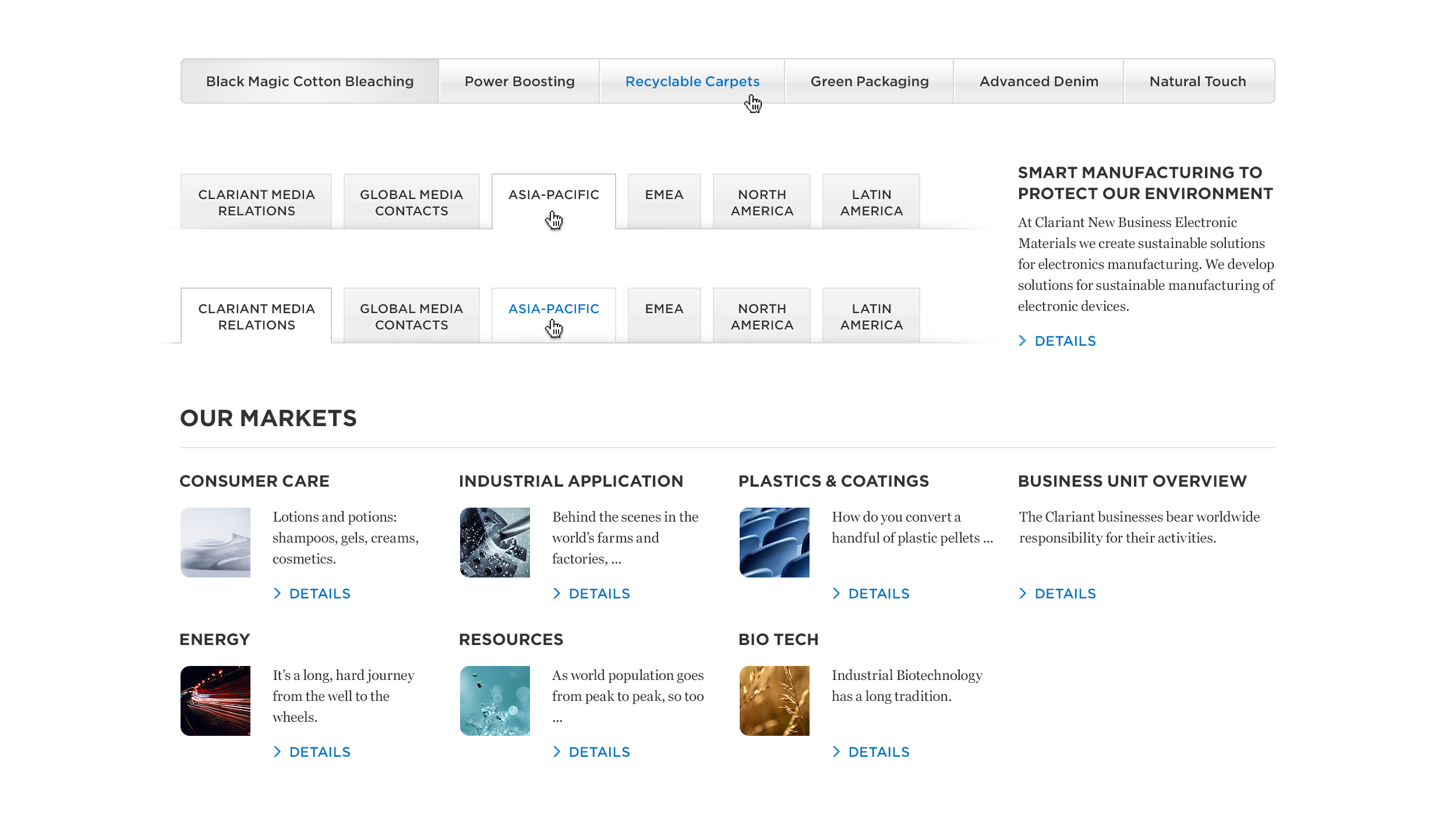Click the 'Lotions and potions' description text

[x=346, y=538]
